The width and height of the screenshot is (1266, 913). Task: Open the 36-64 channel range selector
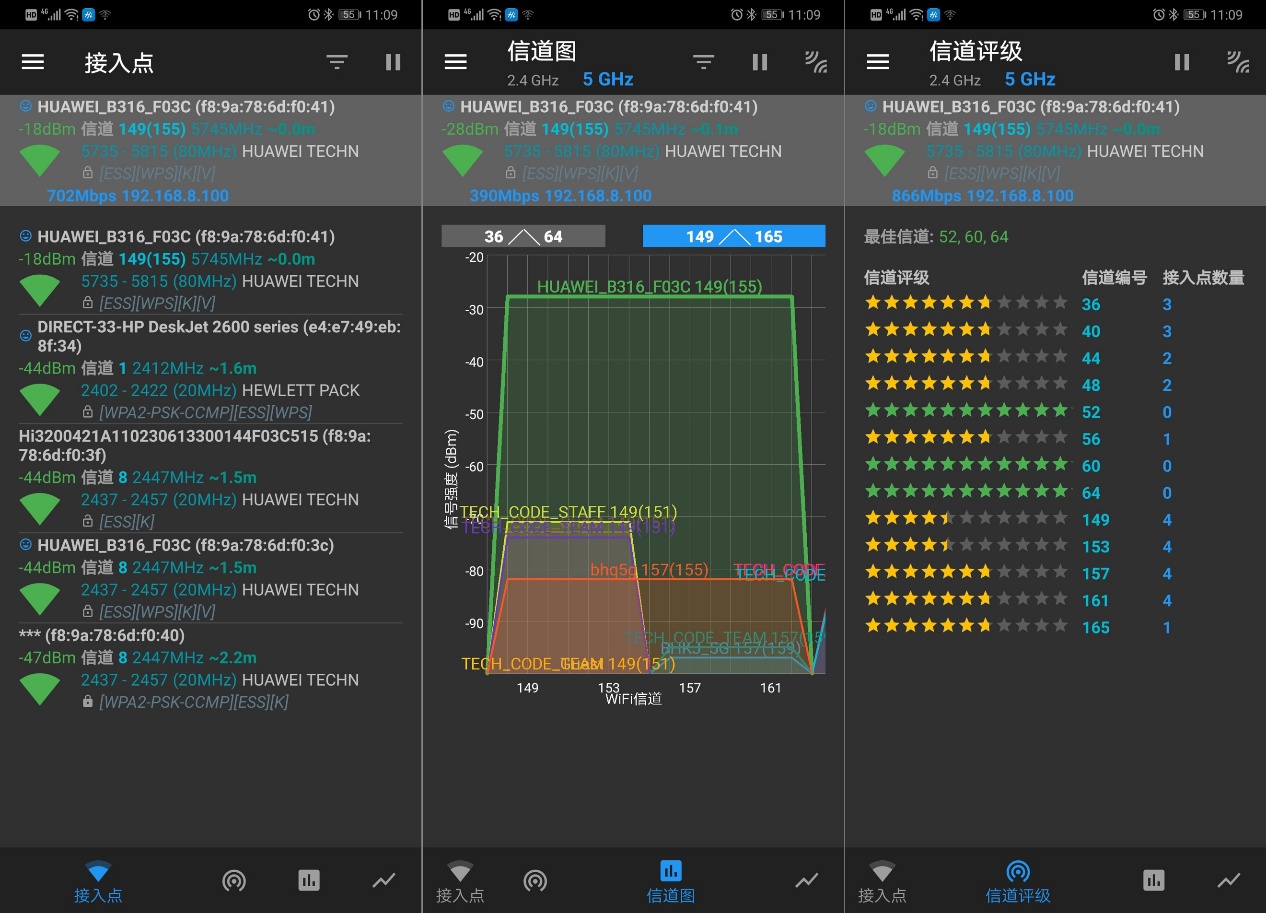point(524,236)
